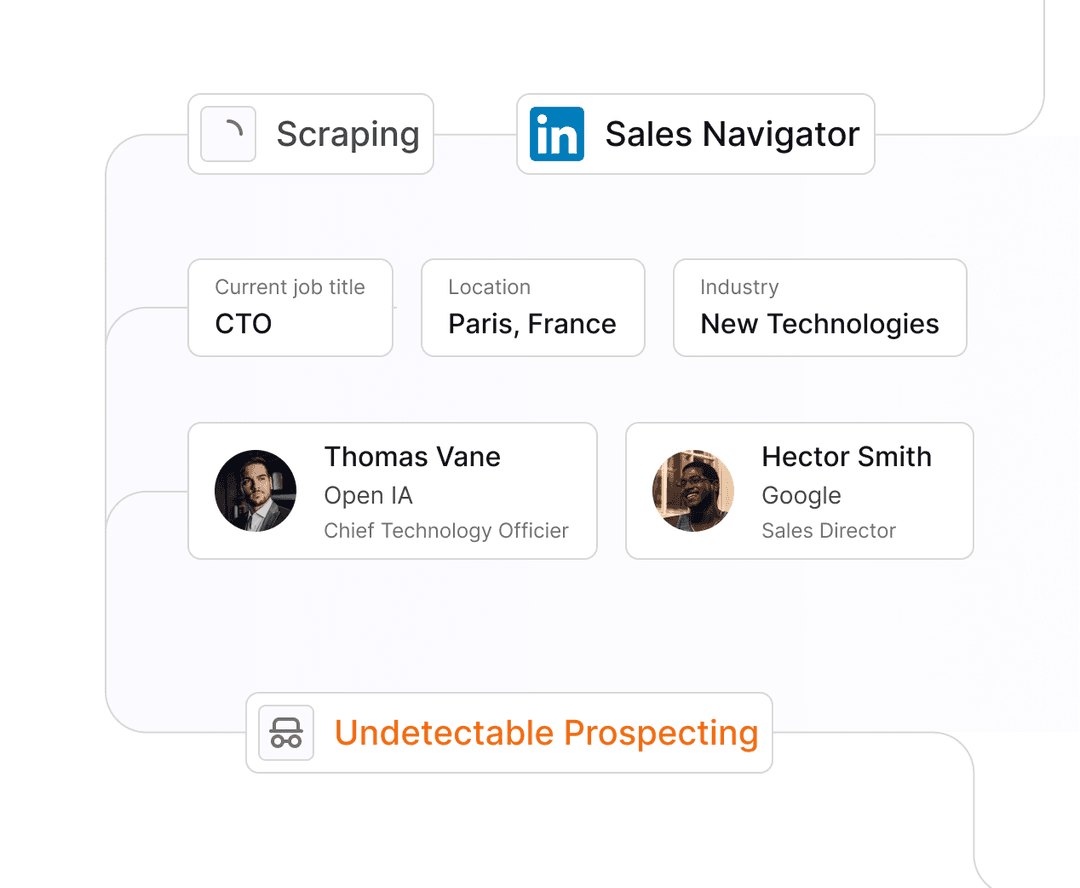
Task: Click the Open IA company text
Action: click(368, 495)
